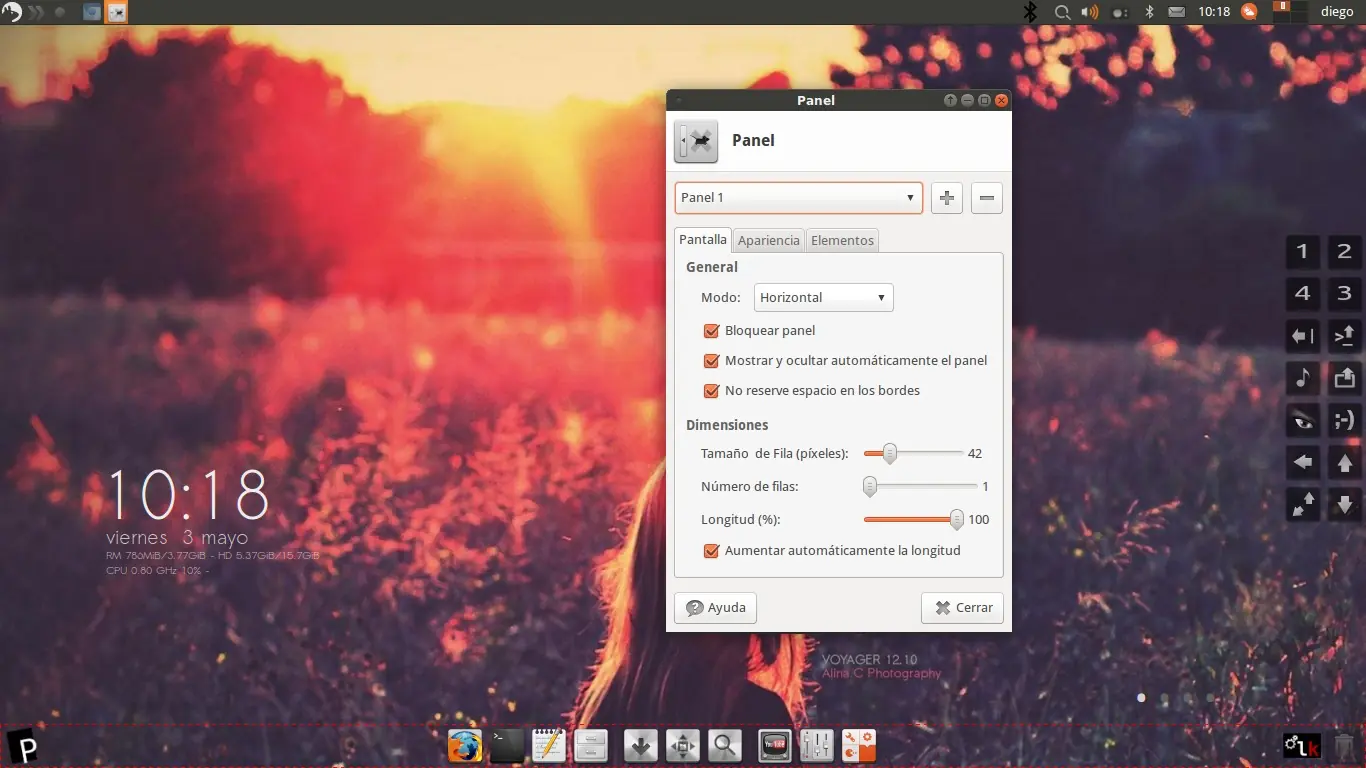
Task: Uncheck Bloquear panel checkbox
Action: (x=712, y=331)
